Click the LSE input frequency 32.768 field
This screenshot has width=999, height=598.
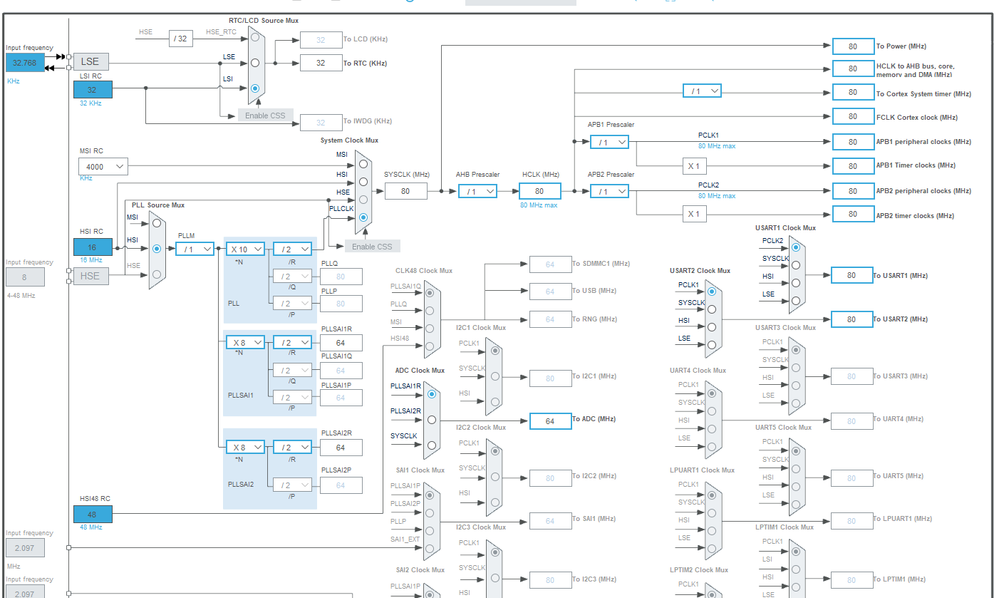coord(25,62)
